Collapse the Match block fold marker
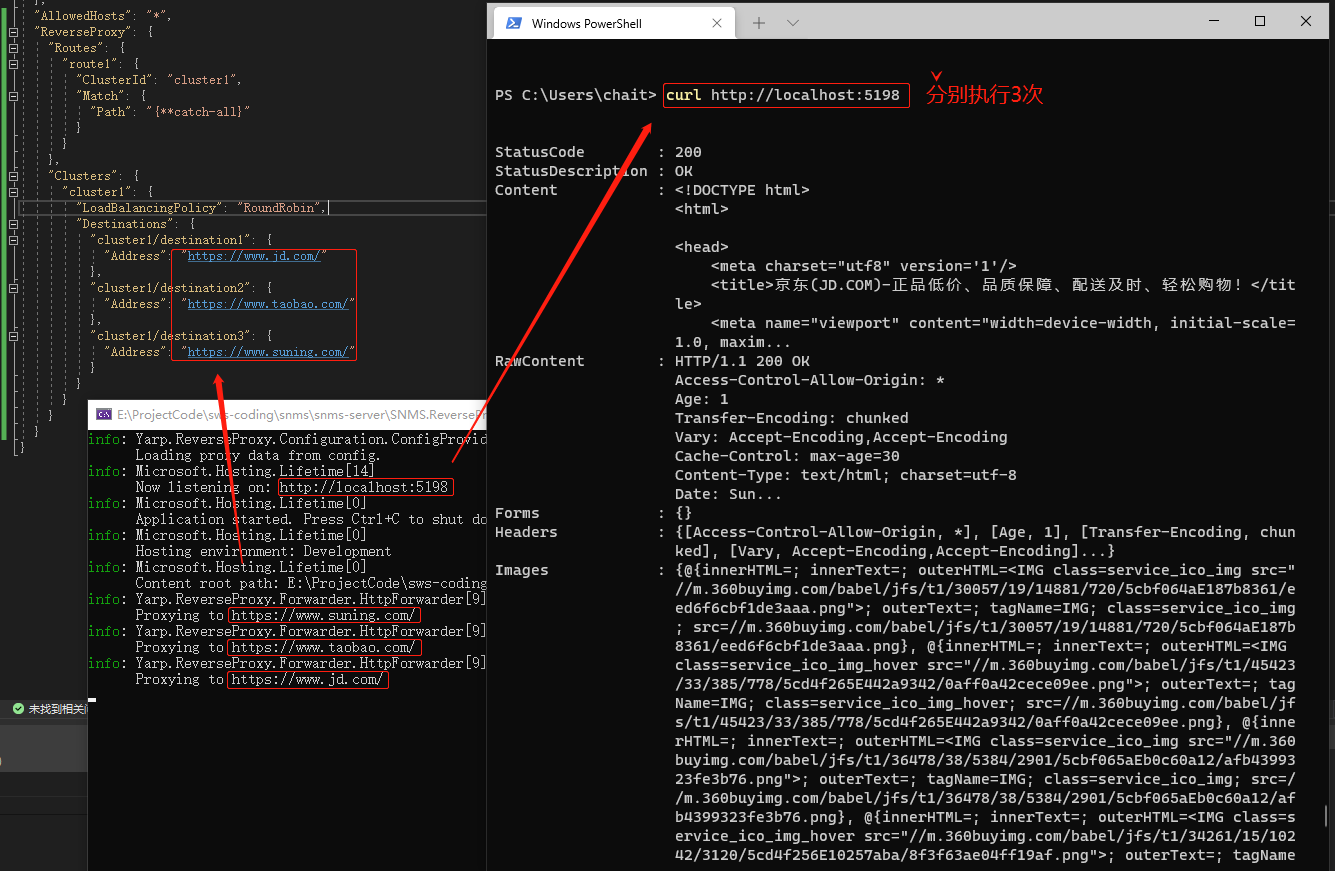The height and width of the screenshot is (871, 1335). tap(12, 96)
